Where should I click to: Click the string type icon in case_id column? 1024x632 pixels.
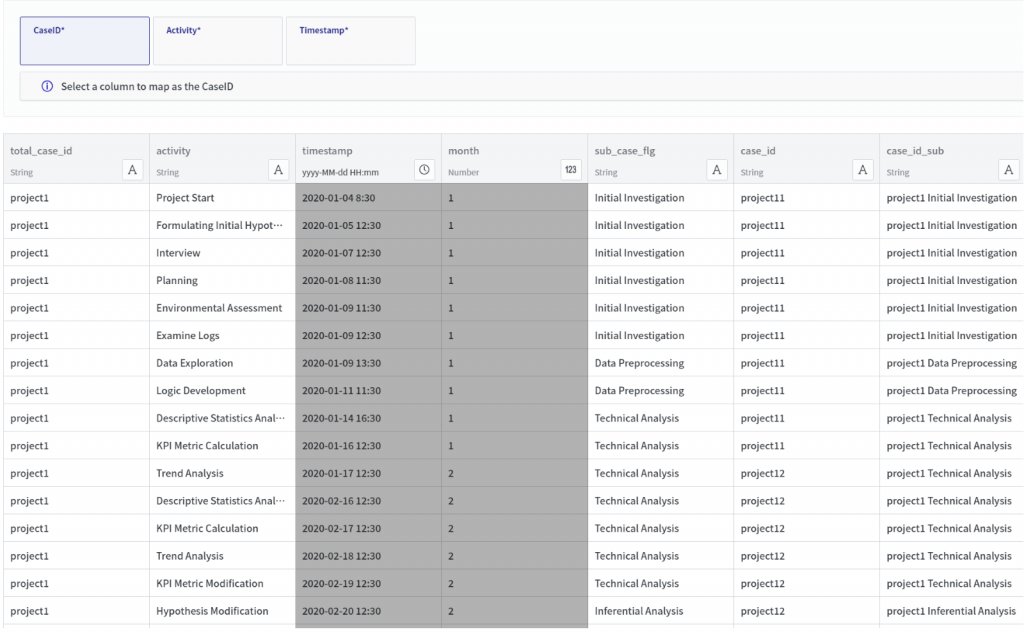click(863, 170)
